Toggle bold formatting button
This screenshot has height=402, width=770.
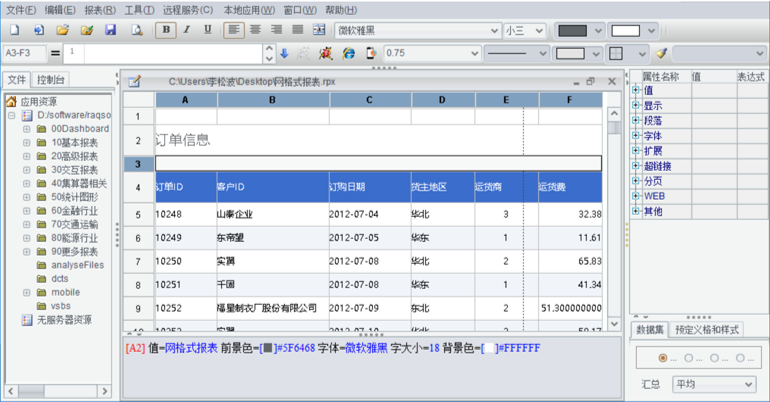166,31
